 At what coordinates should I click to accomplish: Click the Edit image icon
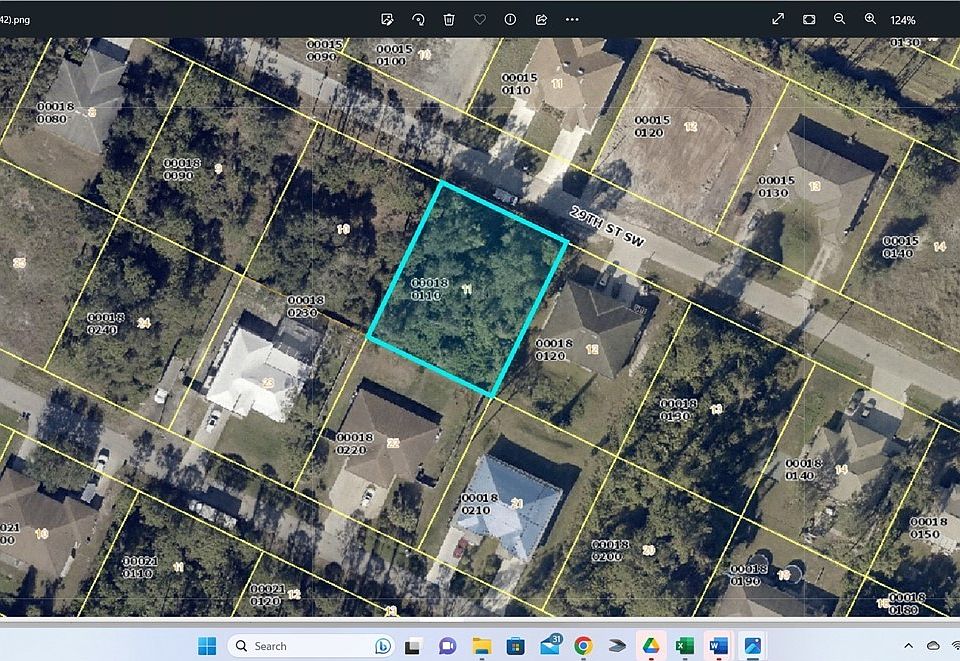[388, 19]
